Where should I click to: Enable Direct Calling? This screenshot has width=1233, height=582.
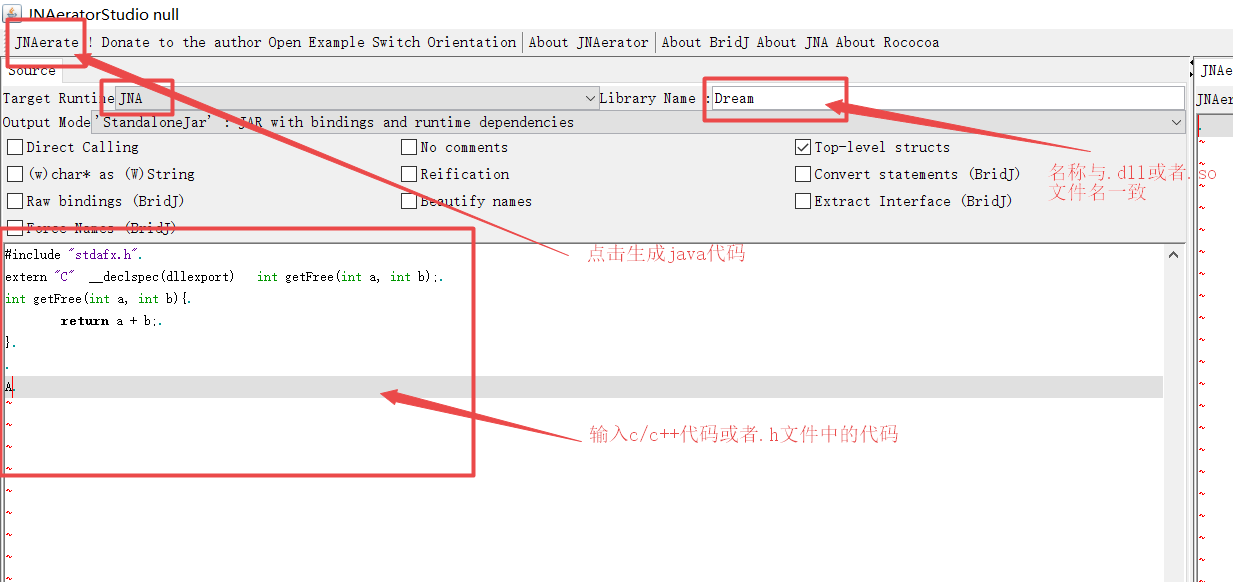pos(15,147)
